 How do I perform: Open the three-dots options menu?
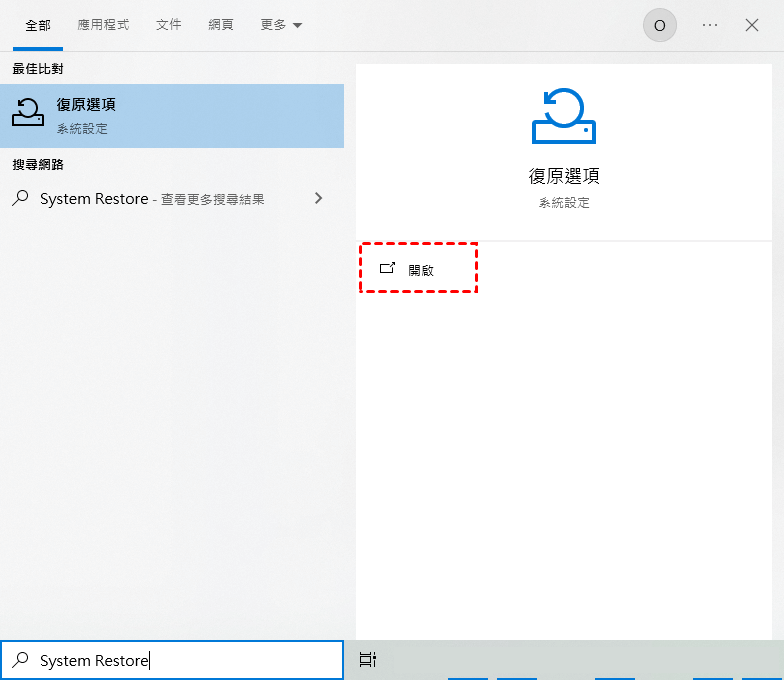coord(710,25)
